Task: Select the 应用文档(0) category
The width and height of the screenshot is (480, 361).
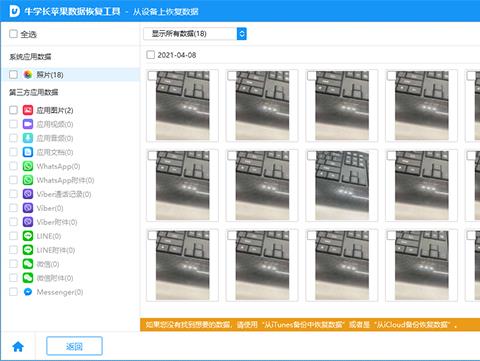Action: pos(55,152)
